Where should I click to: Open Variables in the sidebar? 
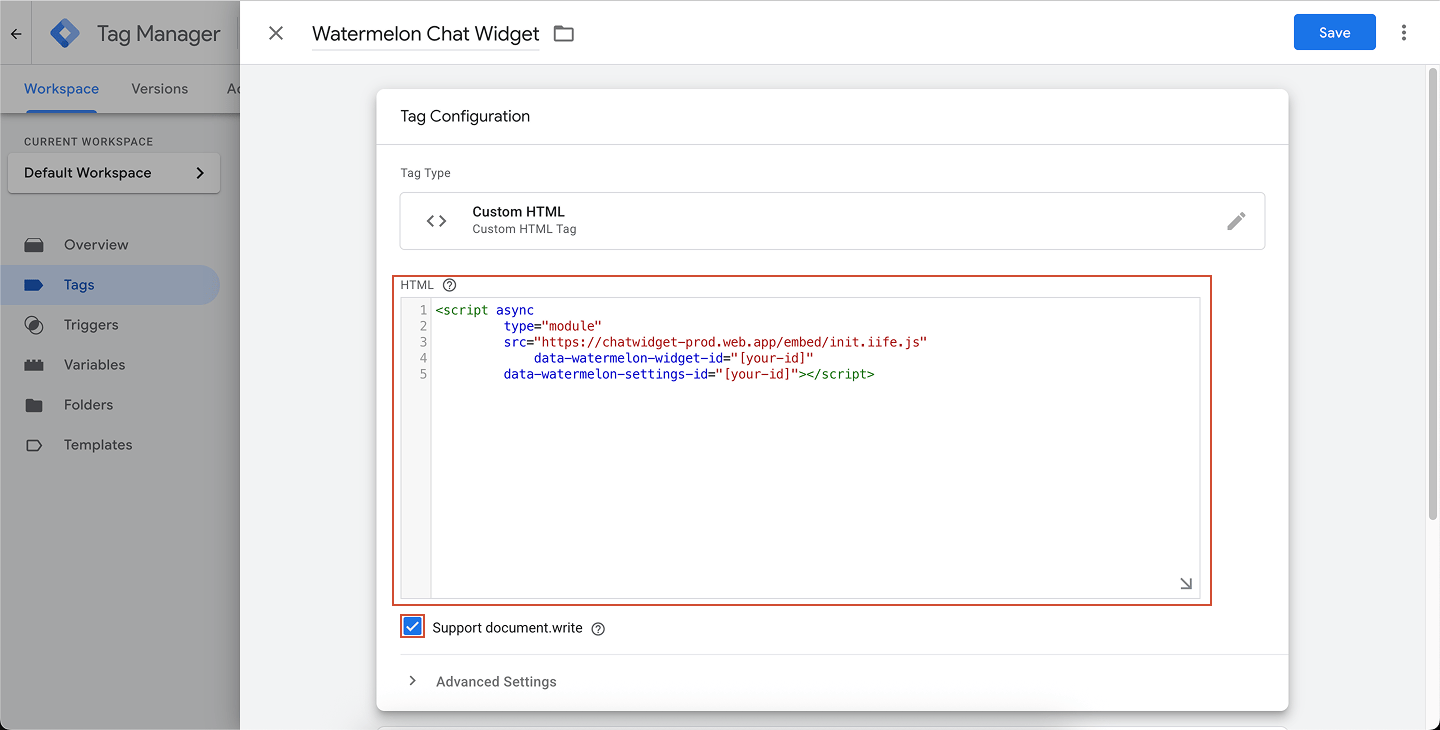click(x=110, y=364)
